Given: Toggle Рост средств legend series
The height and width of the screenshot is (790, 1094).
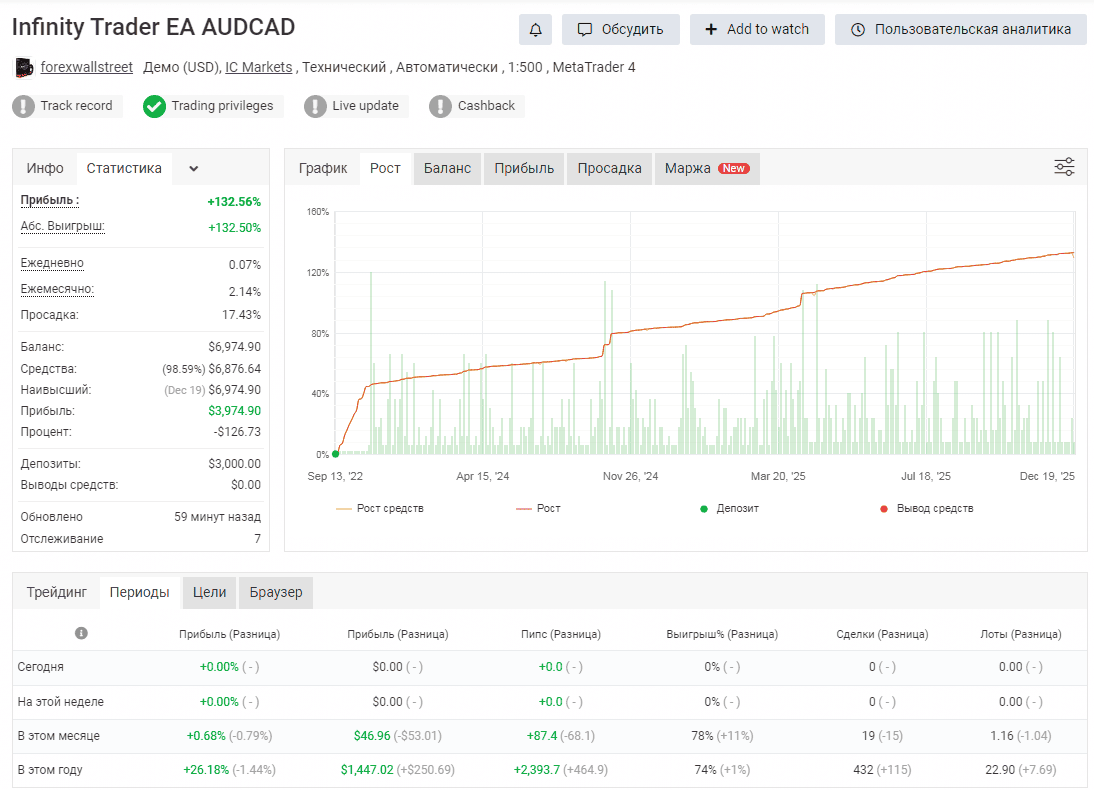Looking at the screenshot, I should [380, 508].
